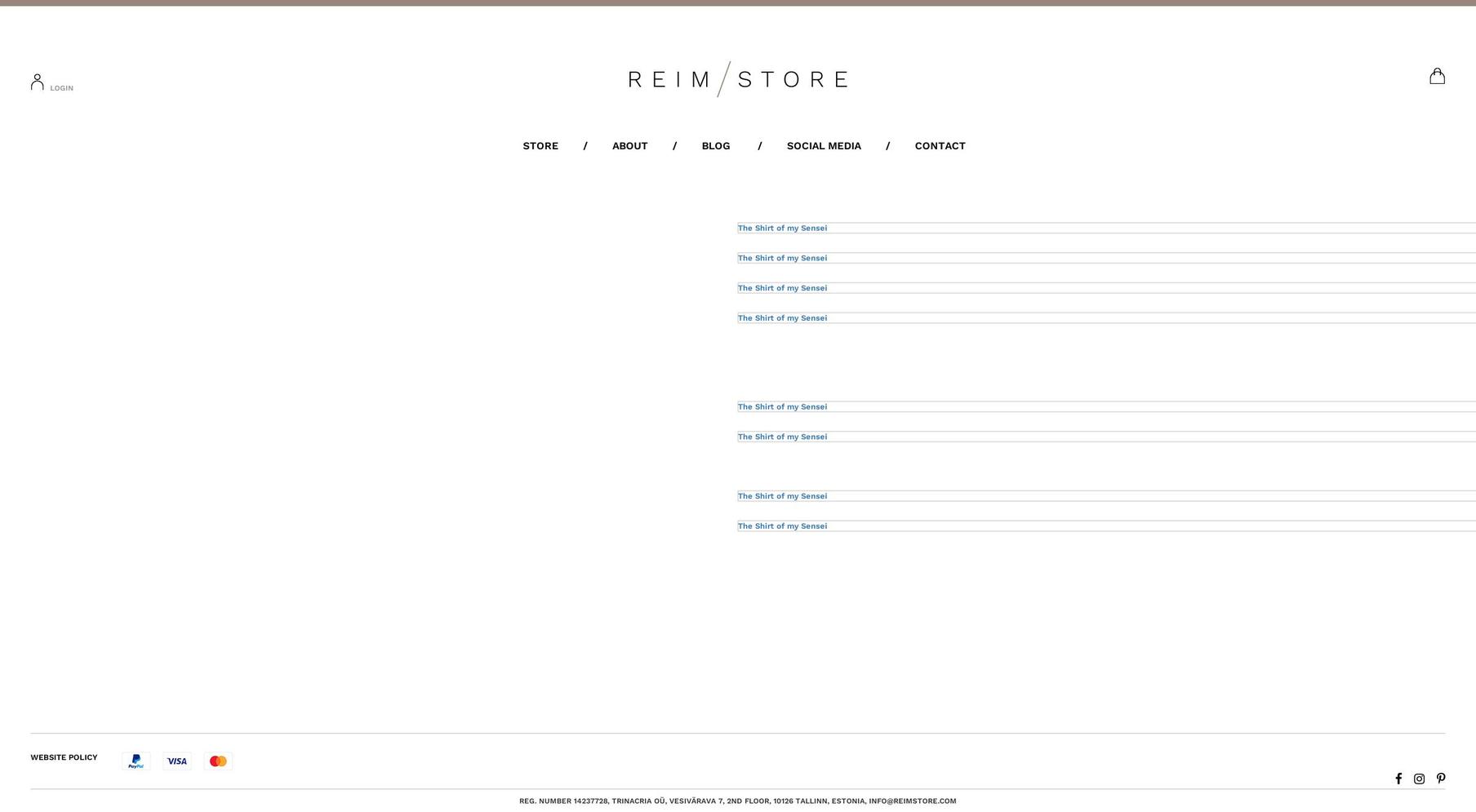
Task: Go to the BLOG menu item
Action: tap(716, 146)
